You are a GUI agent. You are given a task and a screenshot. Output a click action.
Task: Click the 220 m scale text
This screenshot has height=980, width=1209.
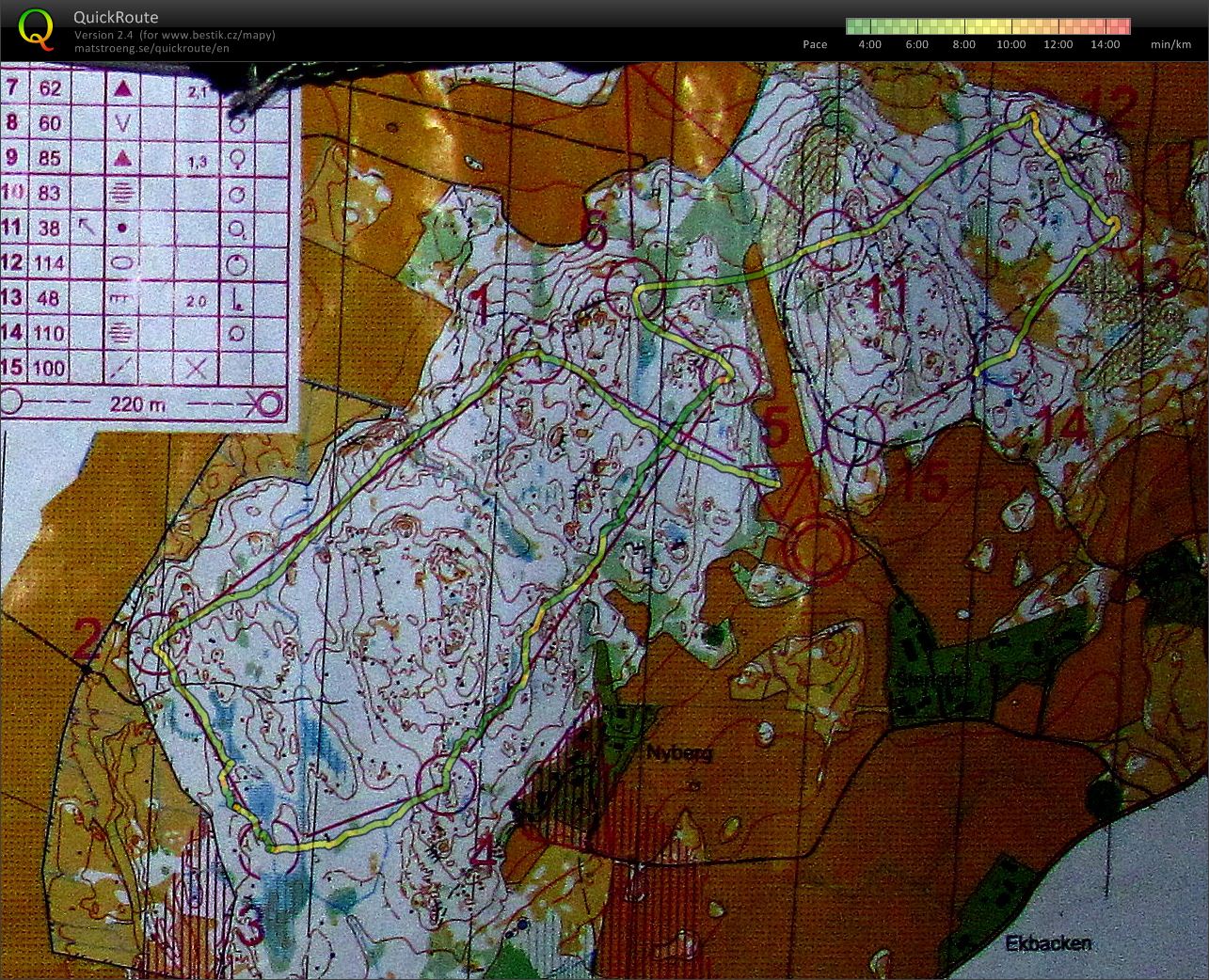[x=138, y=404]
